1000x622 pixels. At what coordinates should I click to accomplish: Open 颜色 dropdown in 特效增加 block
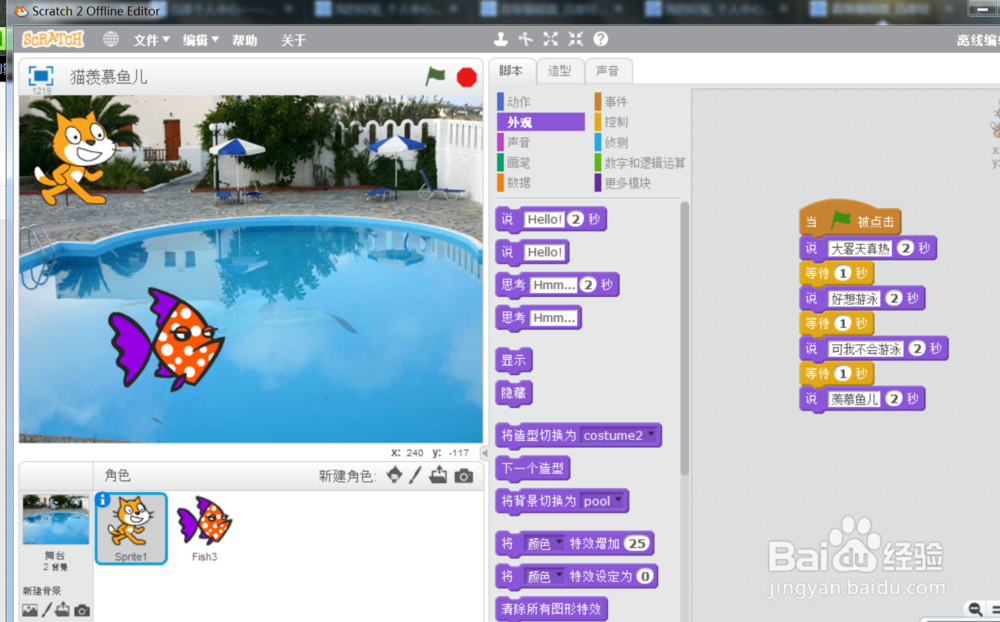[x=545, y=544]
